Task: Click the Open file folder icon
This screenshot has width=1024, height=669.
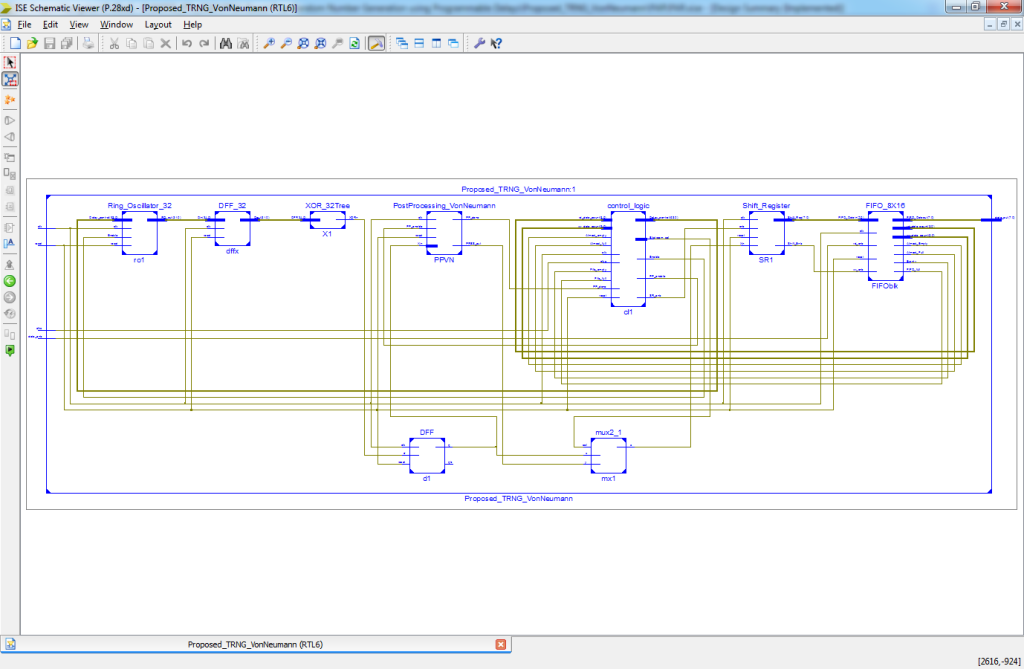Action: coord(32,44)
